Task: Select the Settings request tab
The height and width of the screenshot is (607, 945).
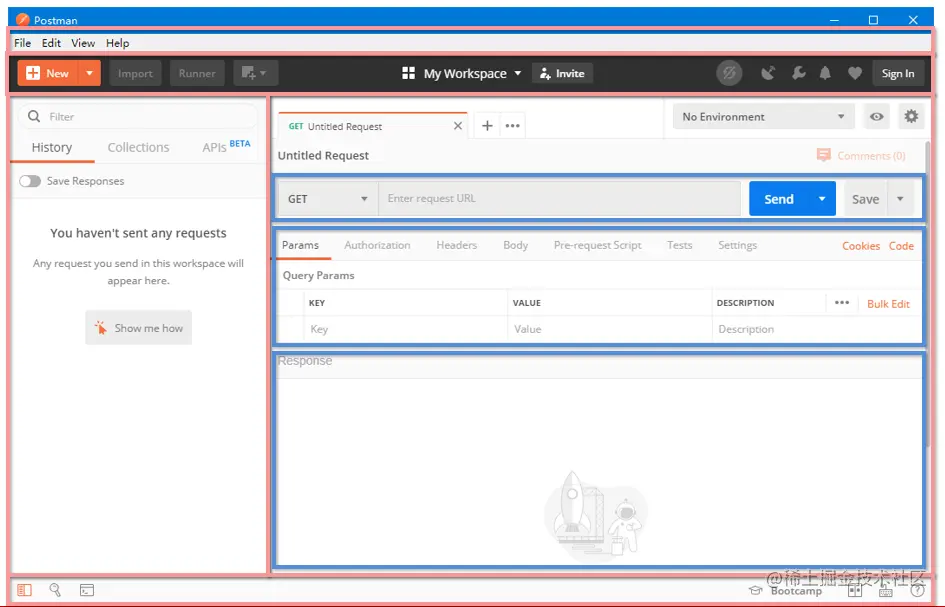Action: coord(738,245)
